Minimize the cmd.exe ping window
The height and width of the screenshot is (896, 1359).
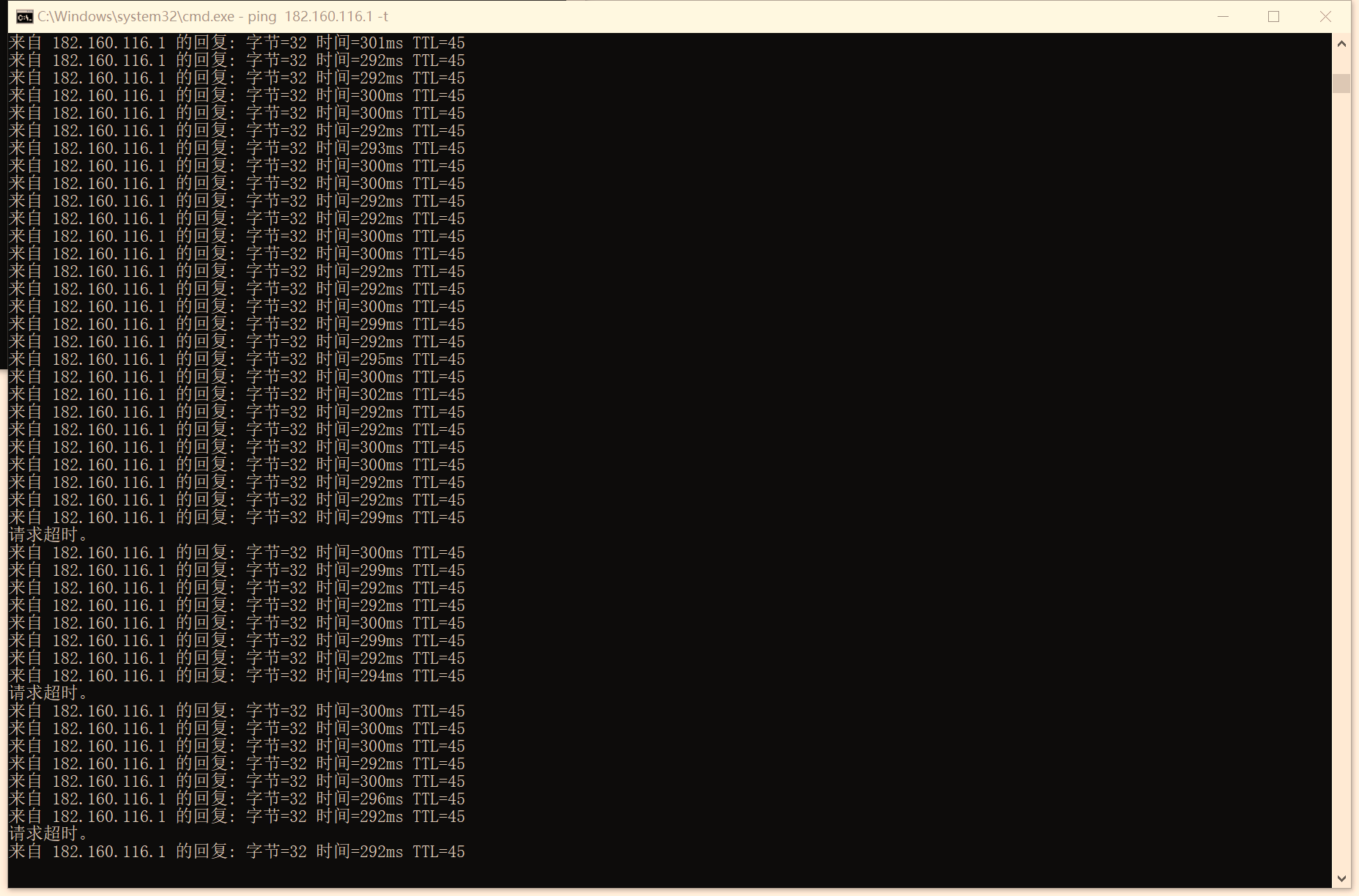[x=1223, y=17]
